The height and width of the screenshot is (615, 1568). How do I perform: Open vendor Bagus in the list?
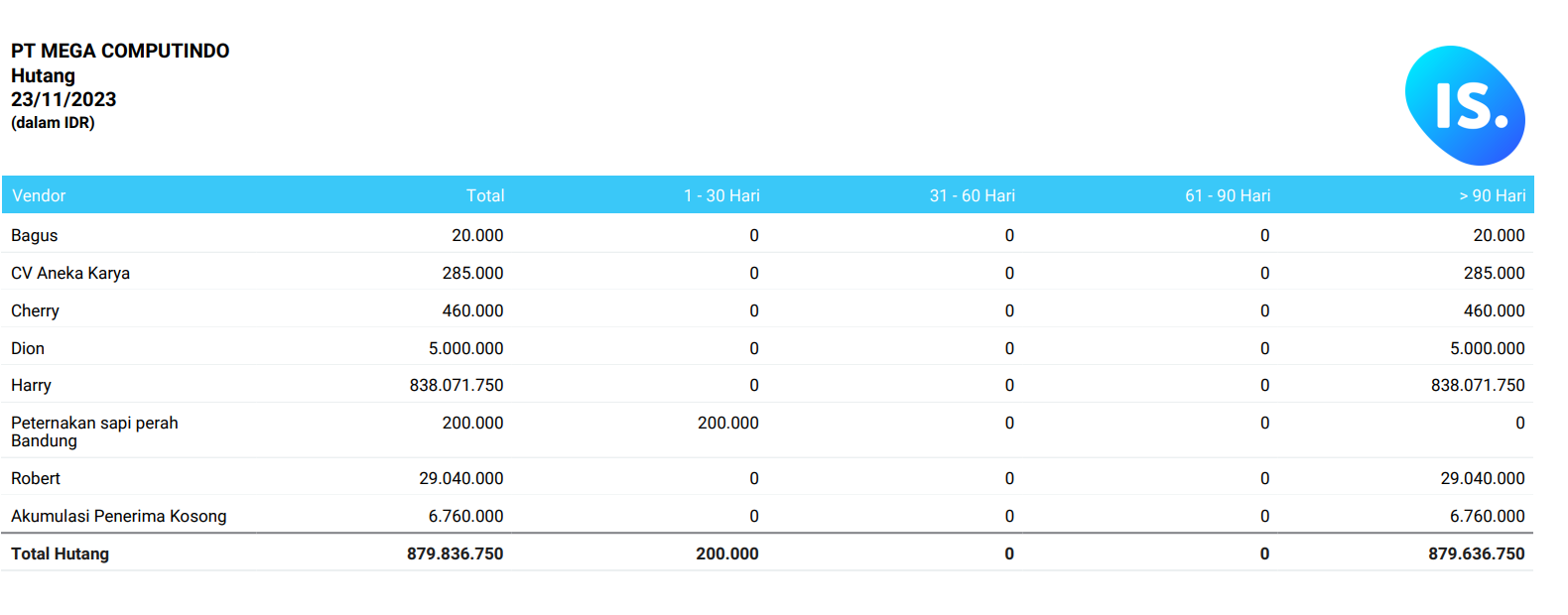35,235
